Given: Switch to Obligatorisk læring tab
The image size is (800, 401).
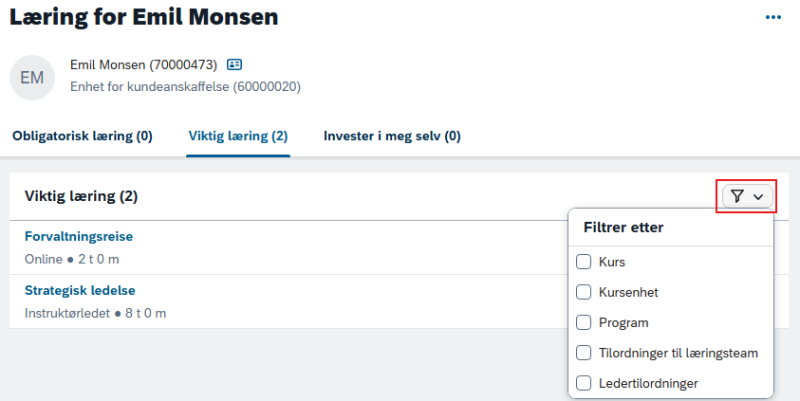Looking at the screenshot, I should tap(82, 136).
